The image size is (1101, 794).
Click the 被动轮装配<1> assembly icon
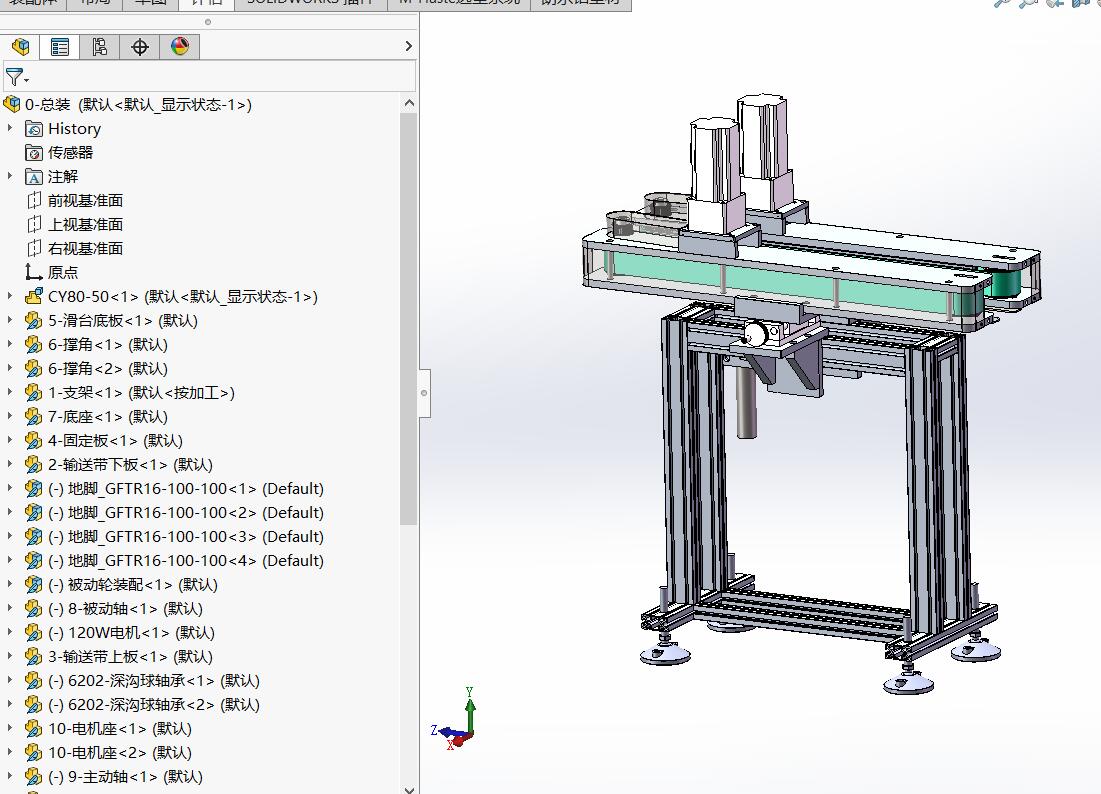(x=34, y=585)
